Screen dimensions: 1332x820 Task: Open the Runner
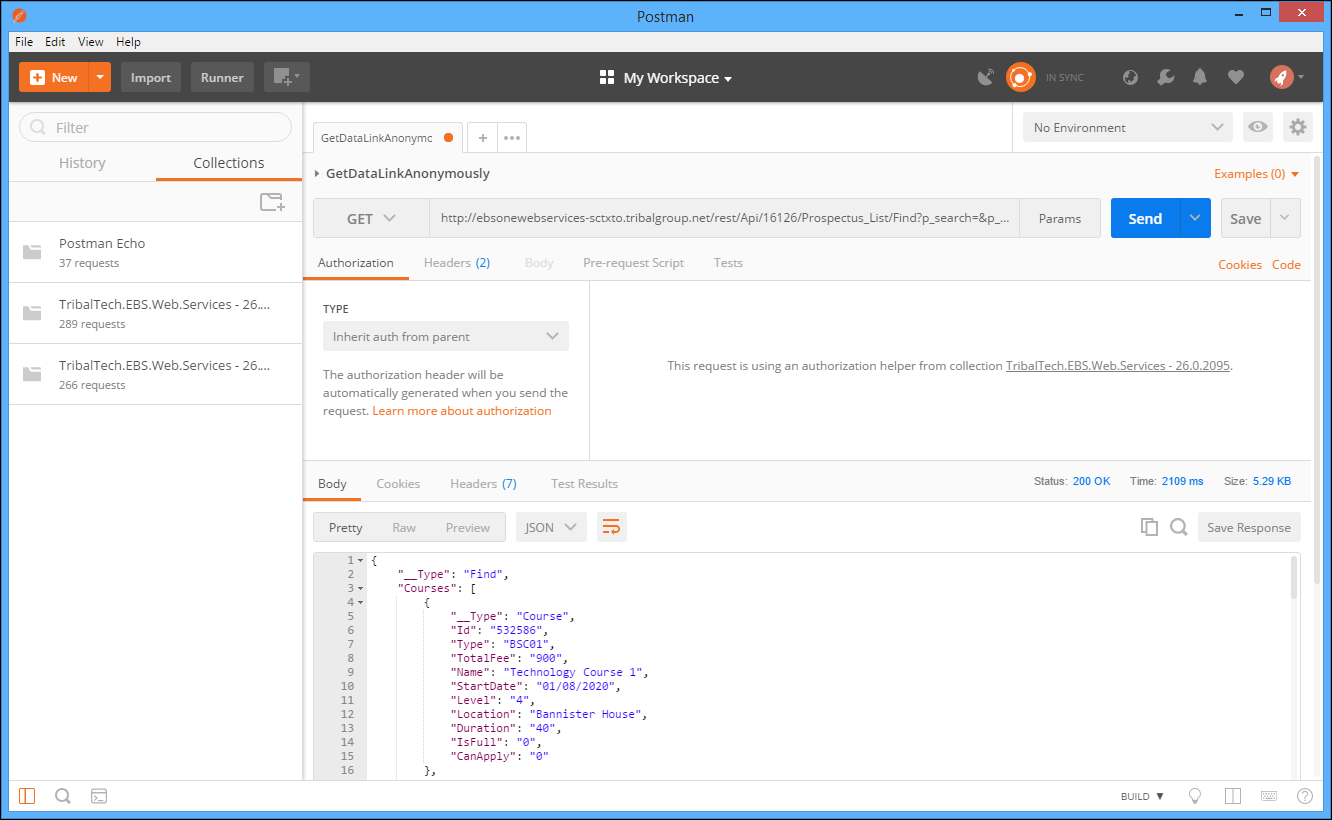222,77
